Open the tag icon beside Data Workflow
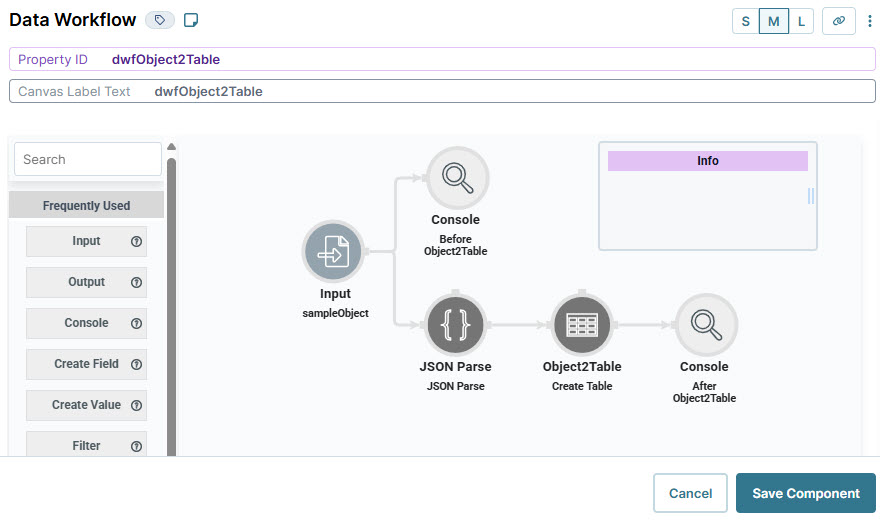Screen dimensions: 880x520 [x=160, y=20]
